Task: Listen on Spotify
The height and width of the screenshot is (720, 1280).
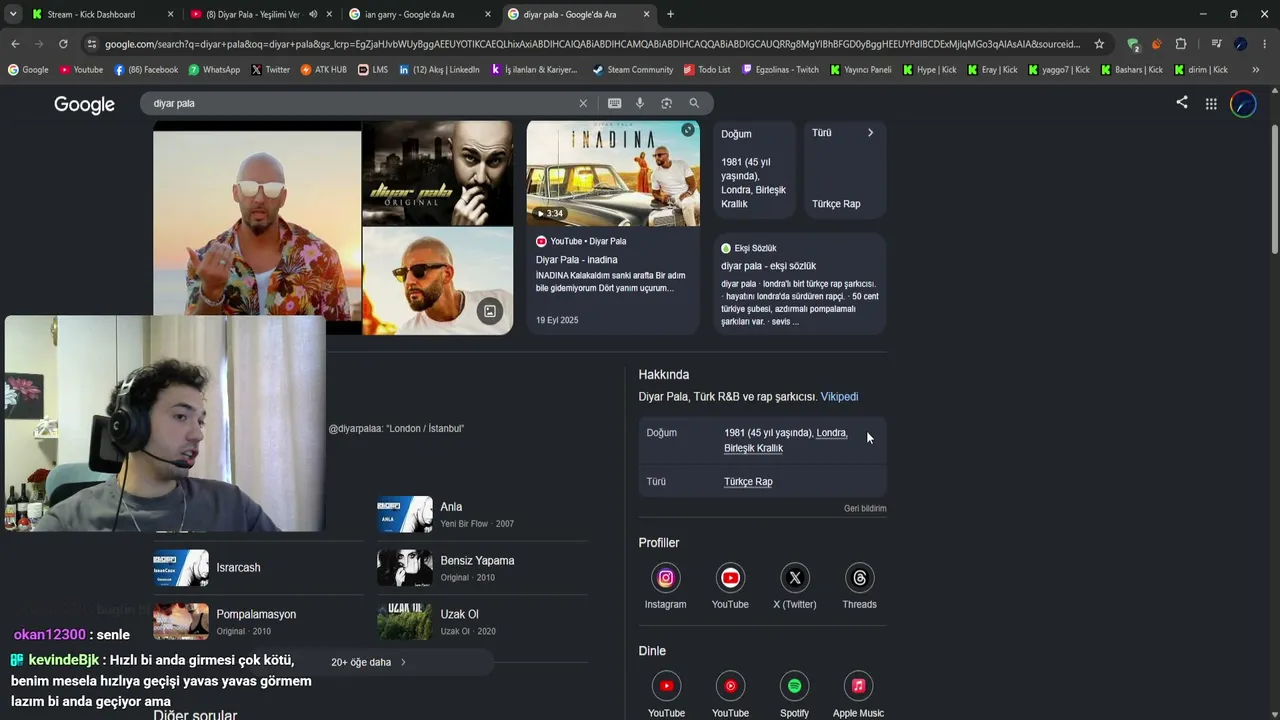Action: (794, 695)
